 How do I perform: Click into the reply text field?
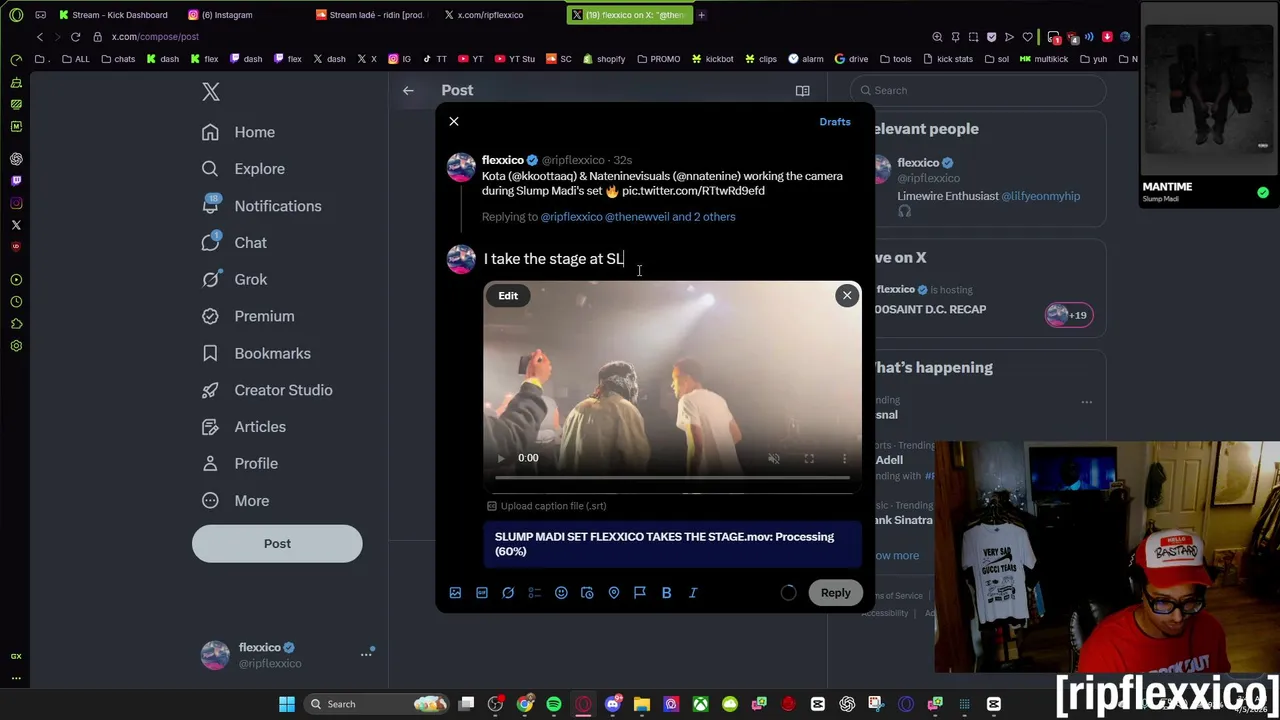(670, 259)
